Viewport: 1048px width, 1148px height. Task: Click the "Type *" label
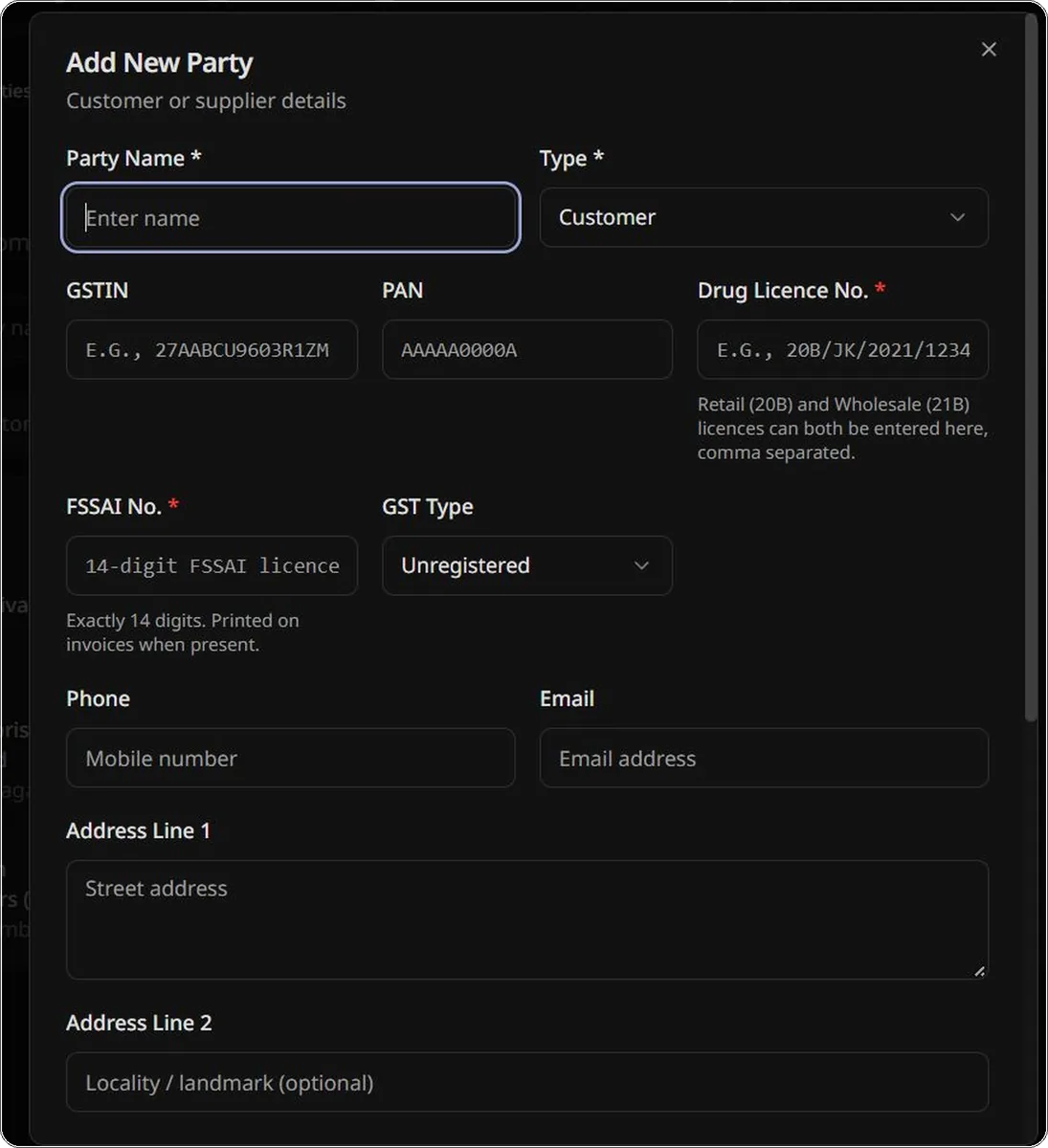point(571,159)
